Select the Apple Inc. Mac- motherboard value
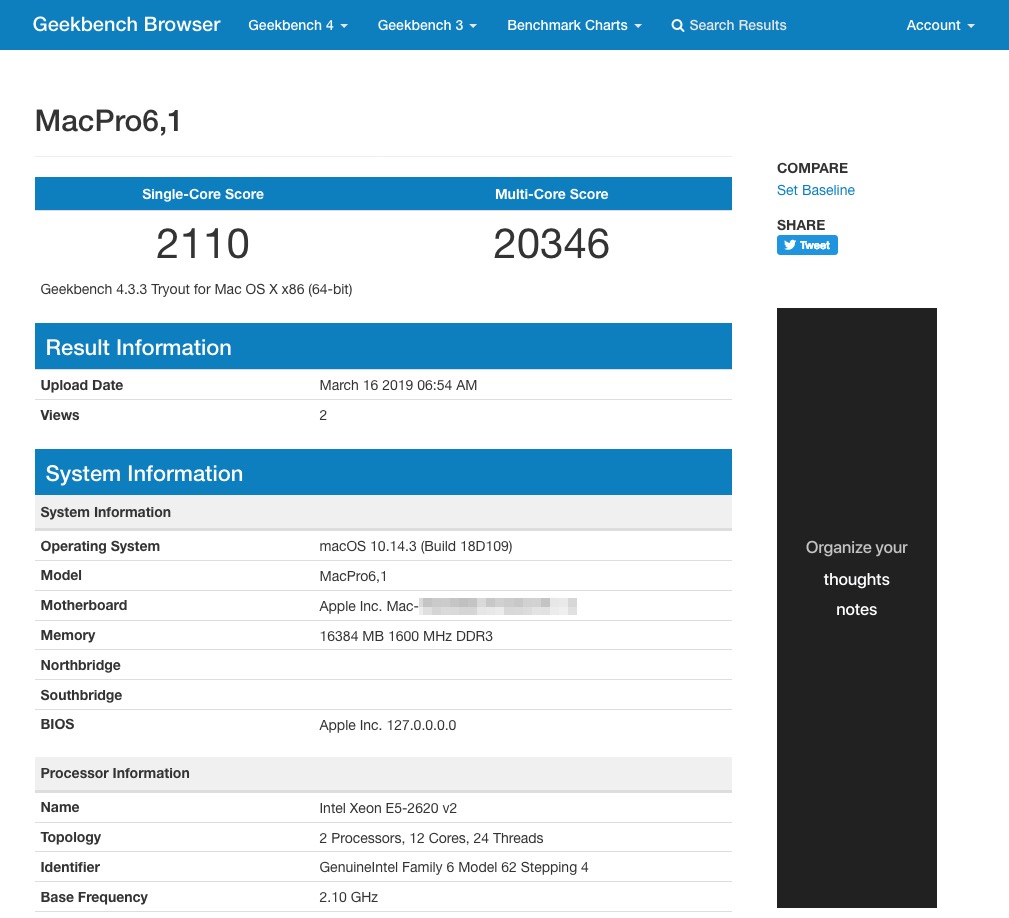This screenshot has height=918, width=1009. [448, 606]
